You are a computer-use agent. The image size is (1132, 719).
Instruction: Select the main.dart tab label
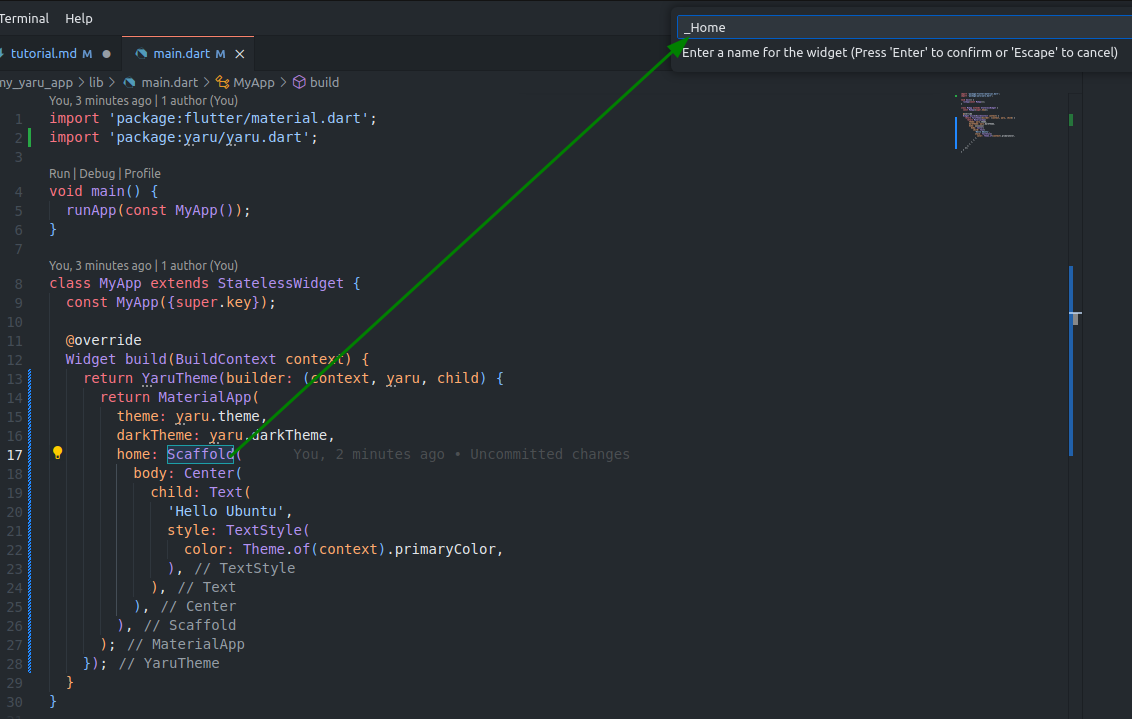[x=181, y=53]
